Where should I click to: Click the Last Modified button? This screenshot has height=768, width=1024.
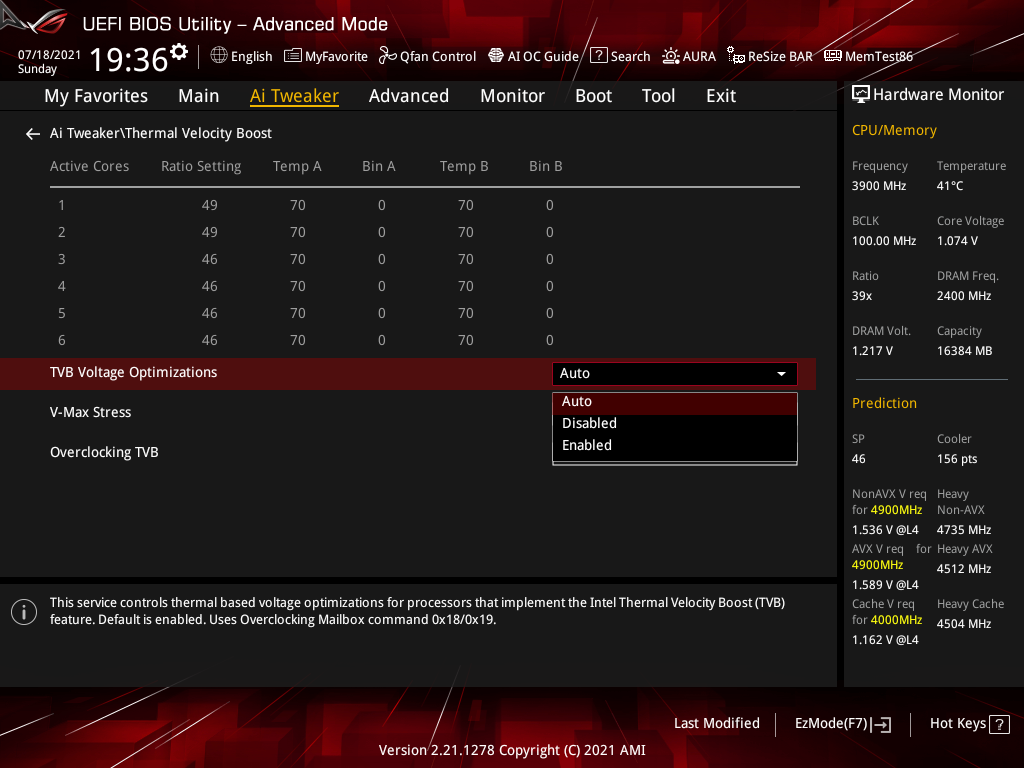pos(717,723)
